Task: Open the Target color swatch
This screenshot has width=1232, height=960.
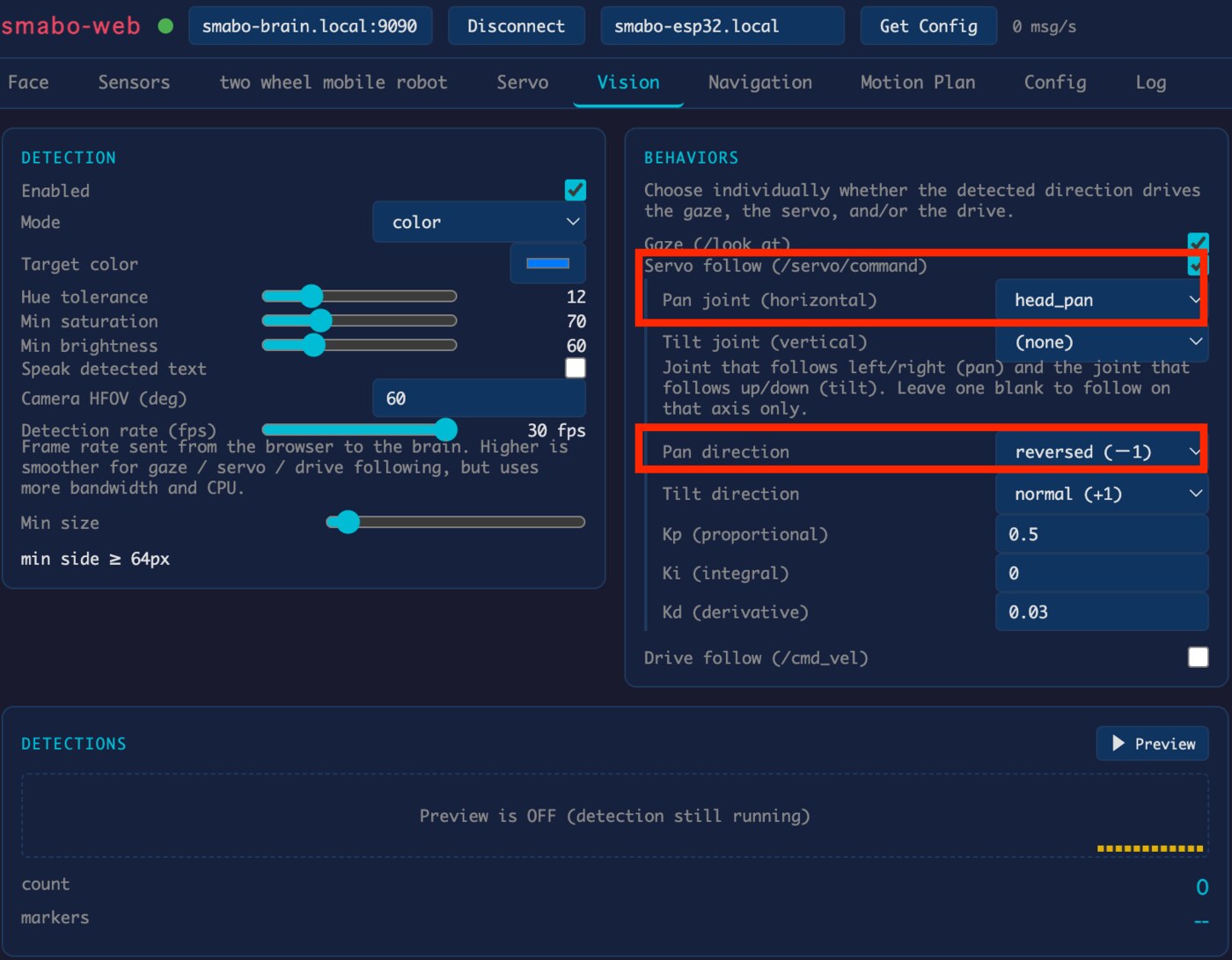Action: click(547, 263)
